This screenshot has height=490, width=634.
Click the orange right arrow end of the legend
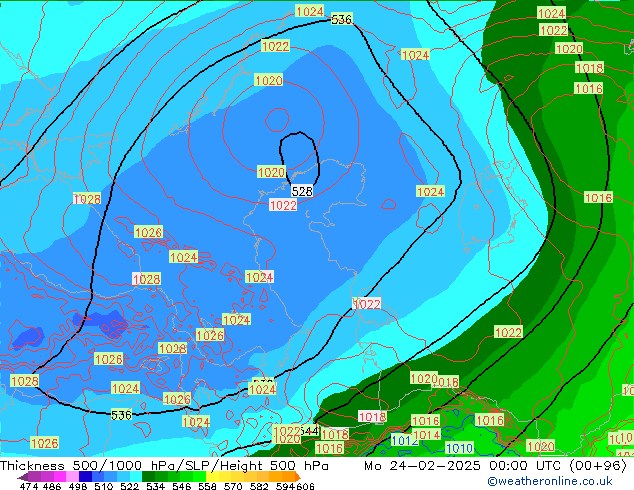coord(298,477)
